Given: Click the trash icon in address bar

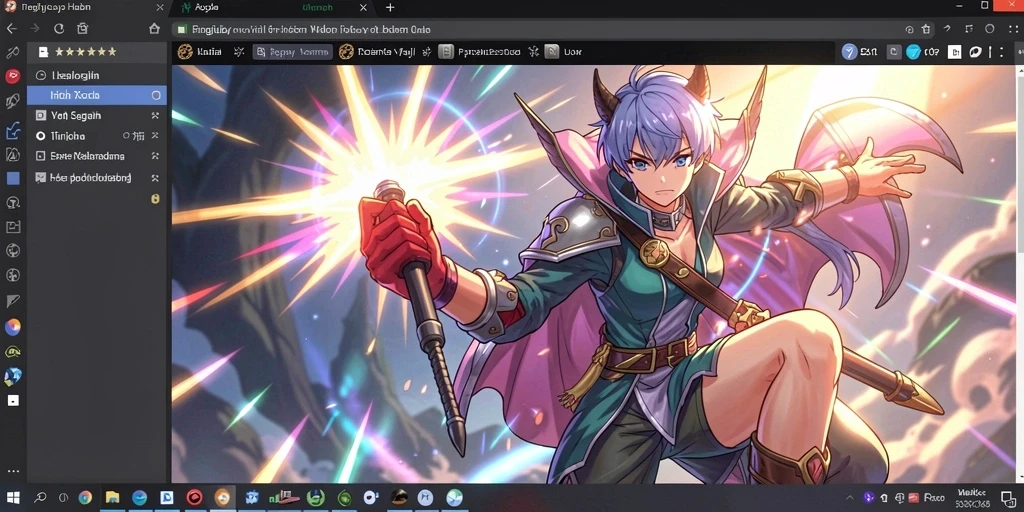Looking at the screenshot, I should pyautogui.click(x=926, y=29).
